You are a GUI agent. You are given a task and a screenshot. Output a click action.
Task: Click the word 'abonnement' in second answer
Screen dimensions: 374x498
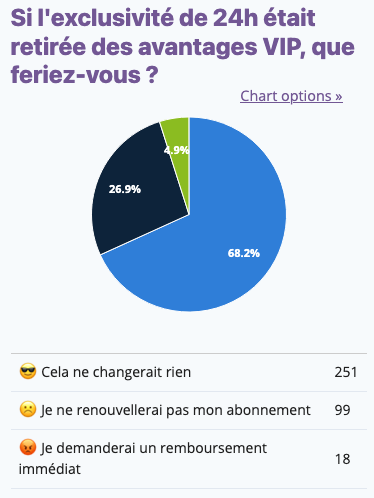(x=269, y=410)
